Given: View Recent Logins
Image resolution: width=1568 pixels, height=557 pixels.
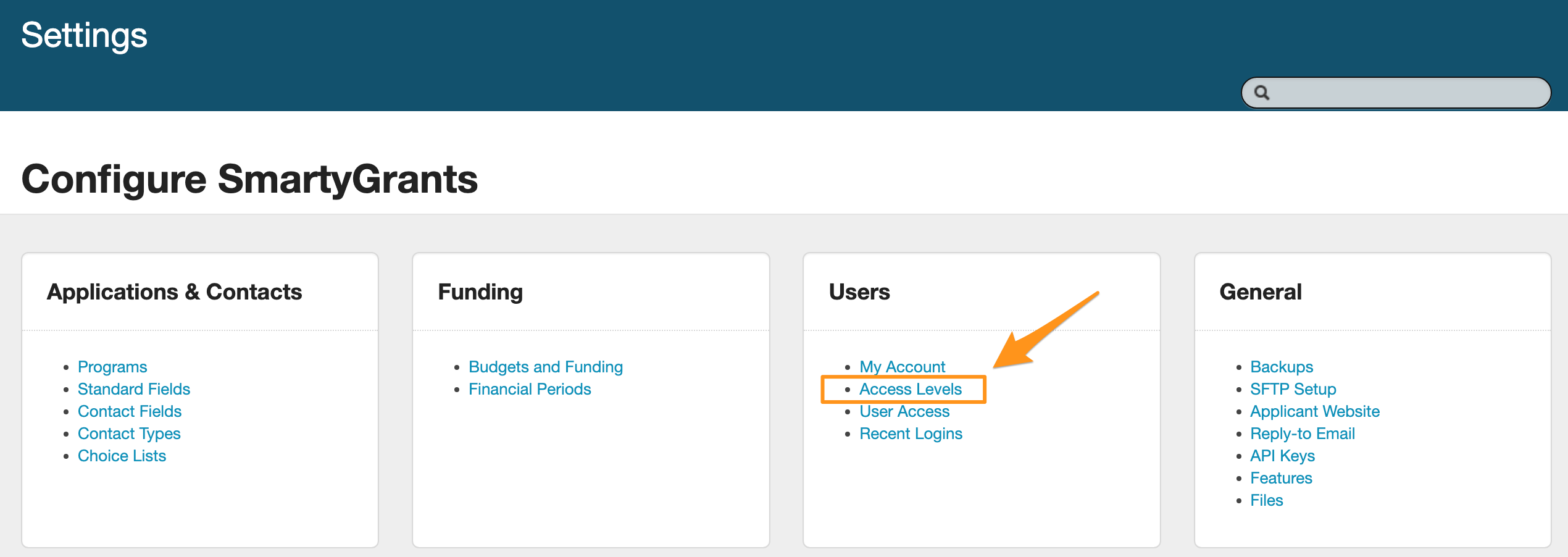Looking at the screenshot, I should 911,433.
